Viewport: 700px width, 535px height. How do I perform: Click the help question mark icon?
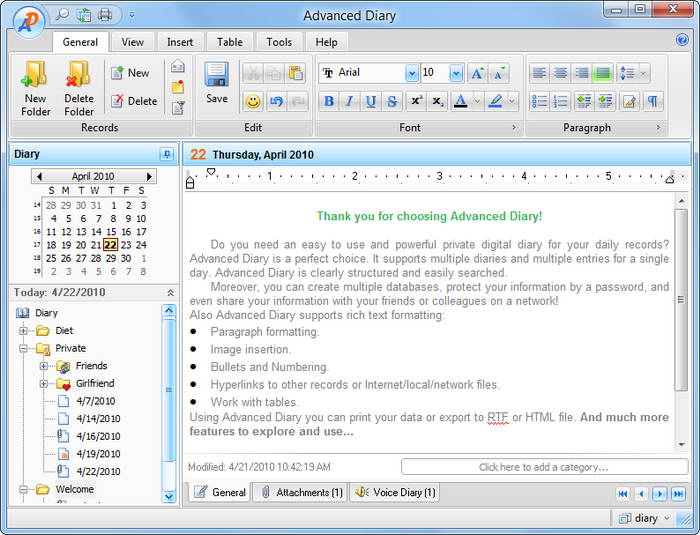click(x=682, y=40)
